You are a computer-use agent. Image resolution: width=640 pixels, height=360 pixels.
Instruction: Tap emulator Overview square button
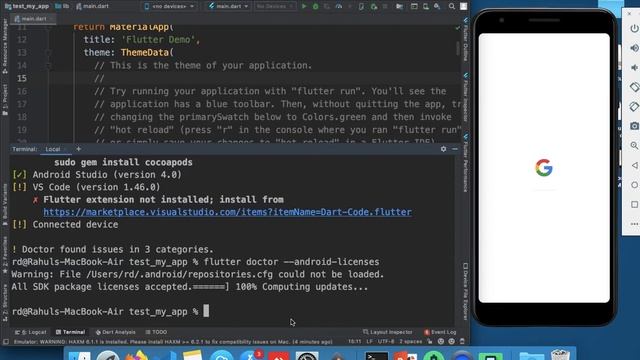(634, 204)
